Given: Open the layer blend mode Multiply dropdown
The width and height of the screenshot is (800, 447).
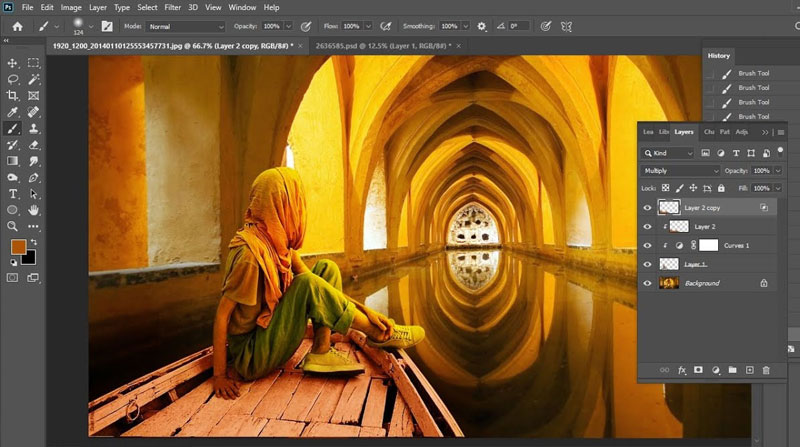Looking at the screenshot, I should (x=680, y=170).
